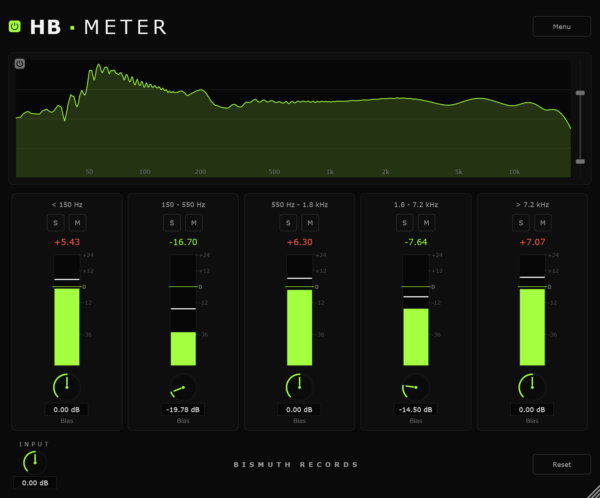This screenshot has height=498, width=600.
Task: Click the INPUT 0.00 dB value field
Action: 35,483
